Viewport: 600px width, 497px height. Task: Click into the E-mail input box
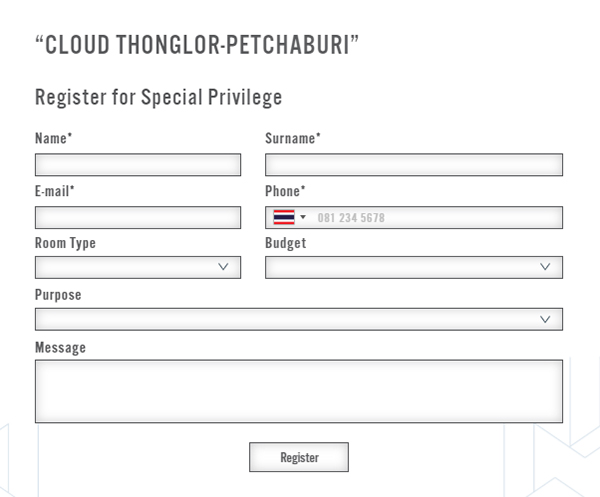tap(137, 217)
